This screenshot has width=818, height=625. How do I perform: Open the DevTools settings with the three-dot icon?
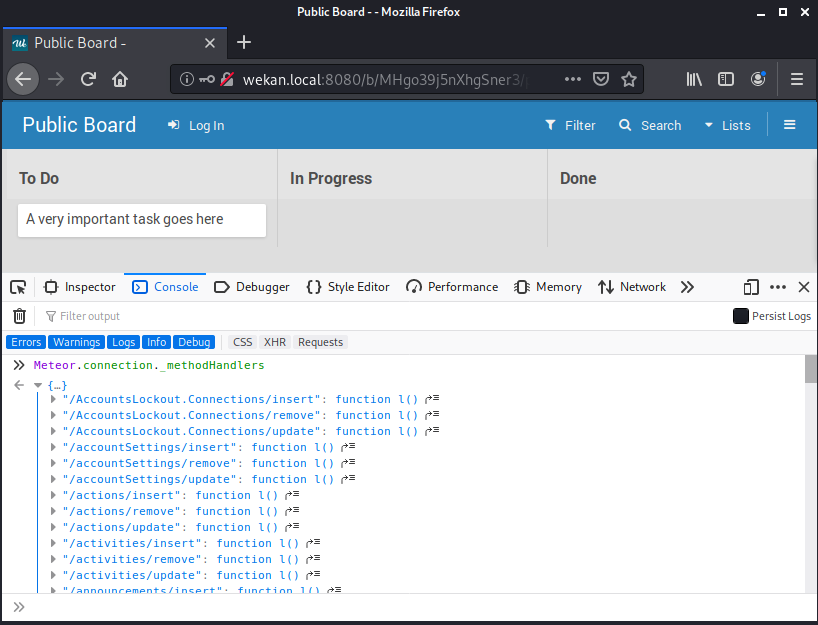778,287
